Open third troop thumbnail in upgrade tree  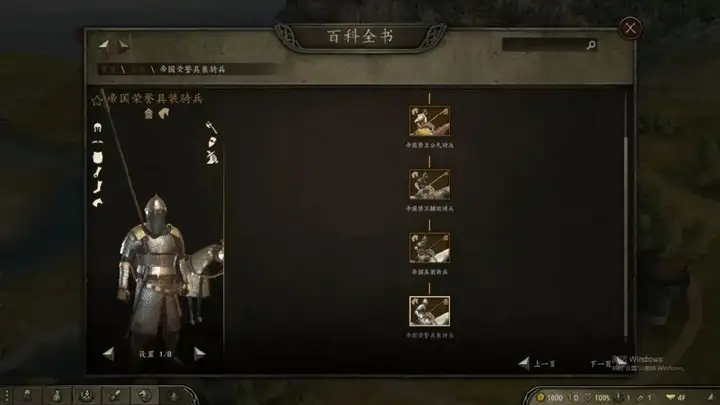(x=429, y=248)
